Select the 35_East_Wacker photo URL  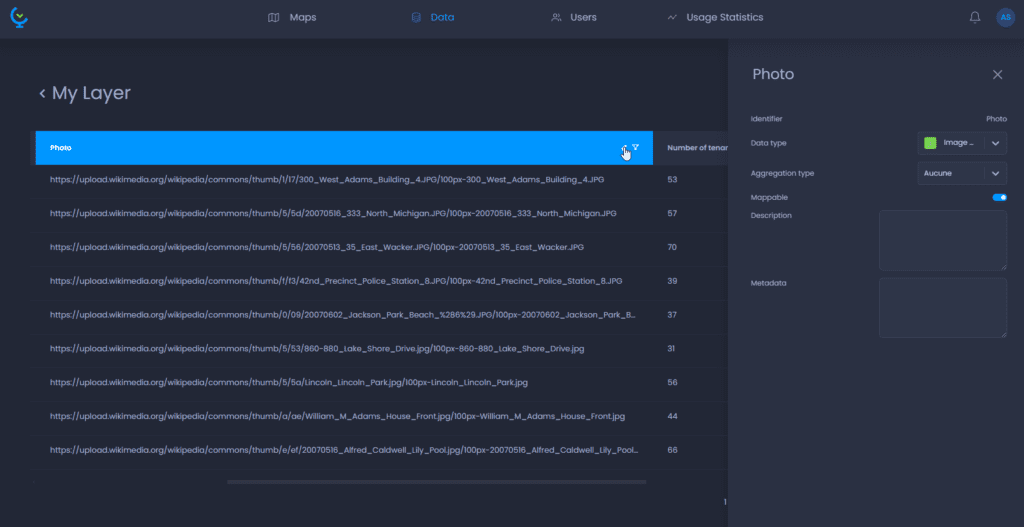click(317, 248)
